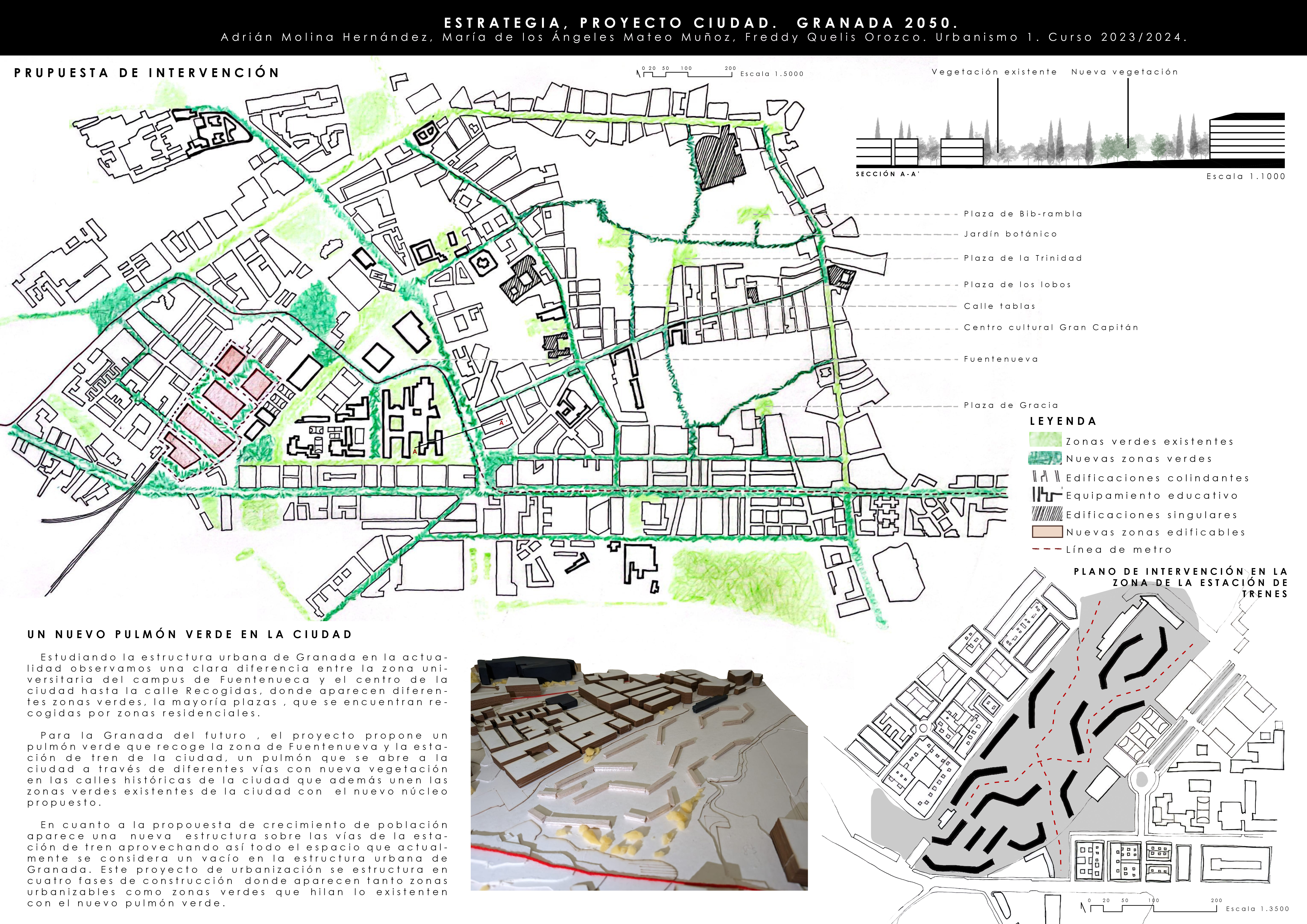Click the 'Jardín botánico' label

(x=1010, y=234)
